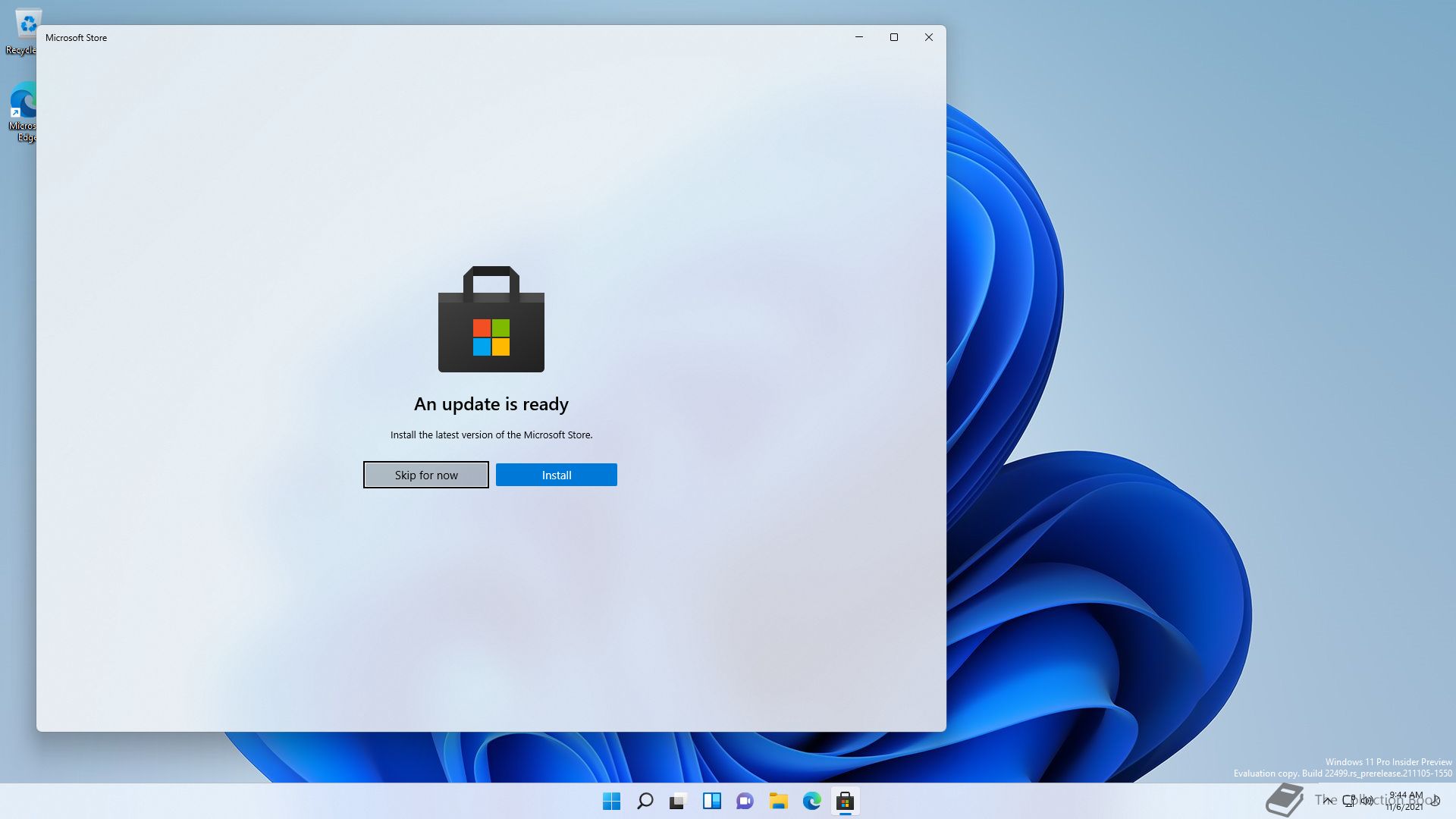Open Task View on the taskbar
Image resolution: width=1456 pixels, height=819 pixels.
click(x=678, y=801)
